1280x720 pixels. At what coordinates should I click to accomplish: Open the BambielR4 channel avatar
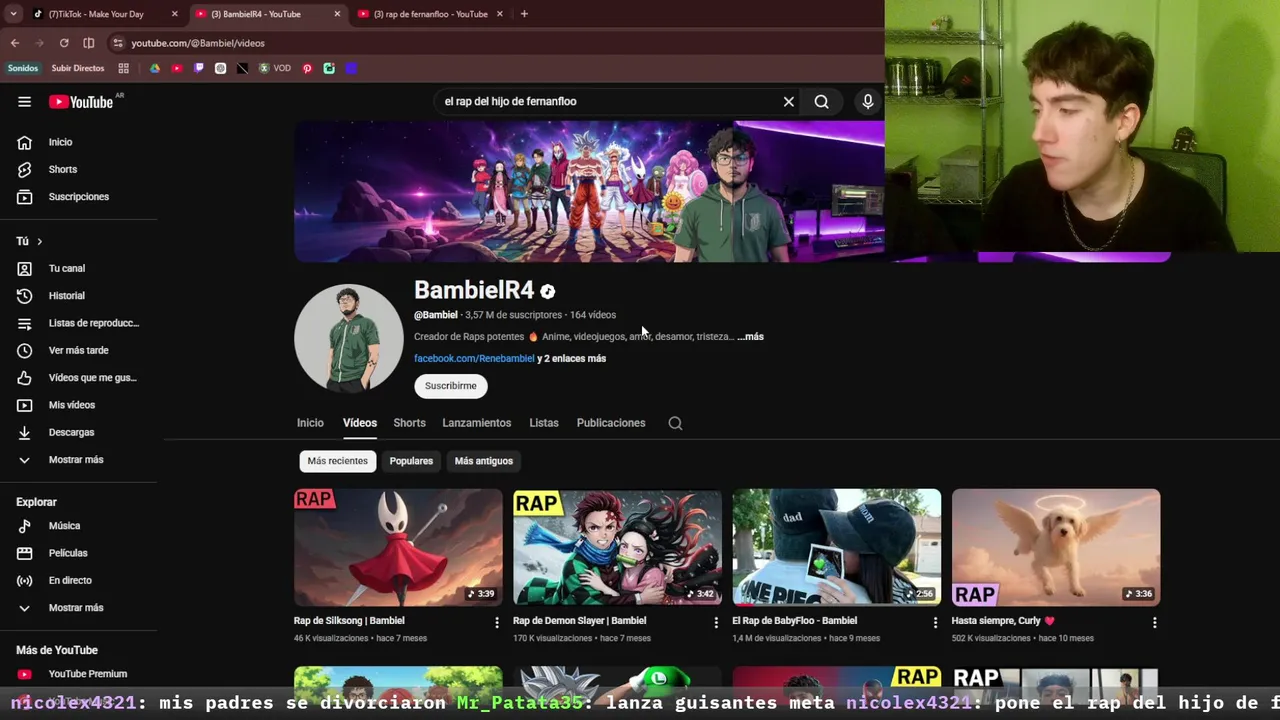349,338
